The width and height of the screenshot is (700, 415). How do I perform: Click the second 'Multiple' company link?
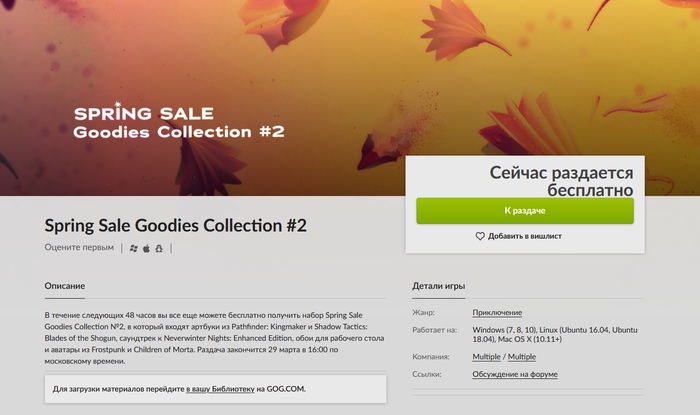[x=521, y=357]
